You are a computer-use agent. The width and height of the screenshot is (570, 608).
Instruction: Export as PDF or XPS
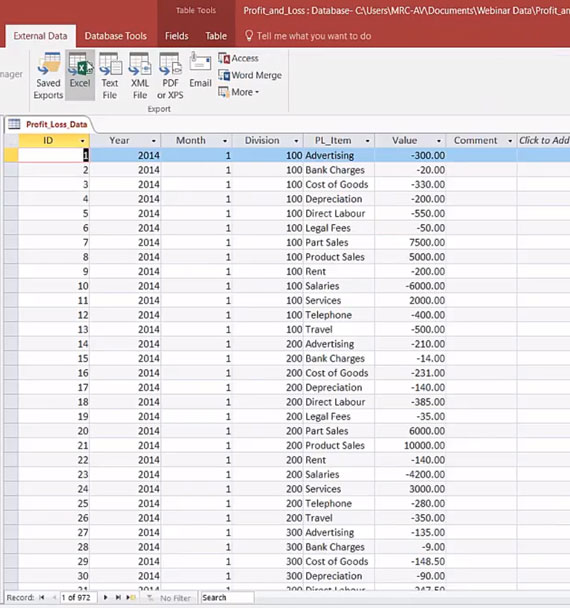click(x=170, y=76)
